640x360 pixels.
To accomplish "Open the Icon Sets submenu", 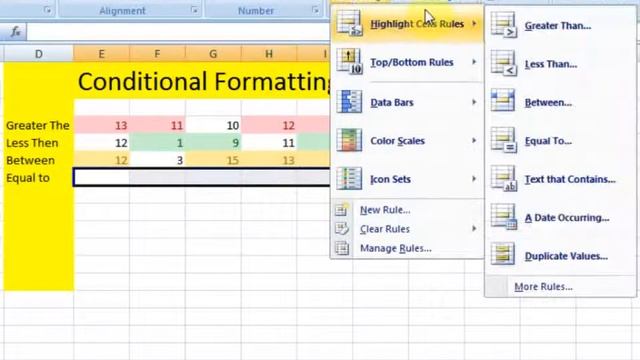I will pos(407,179).
